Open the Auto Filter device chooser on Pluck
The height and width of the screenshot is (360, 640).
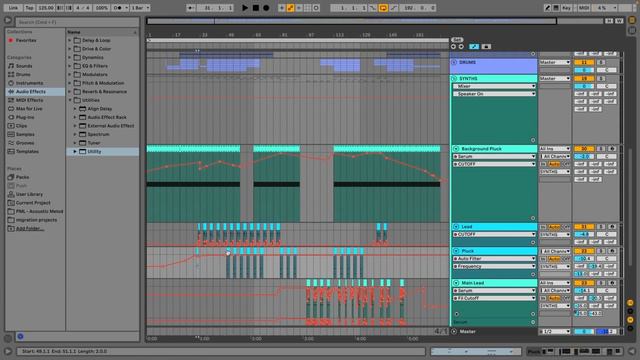pyautogui.click(x=494, y=258)
